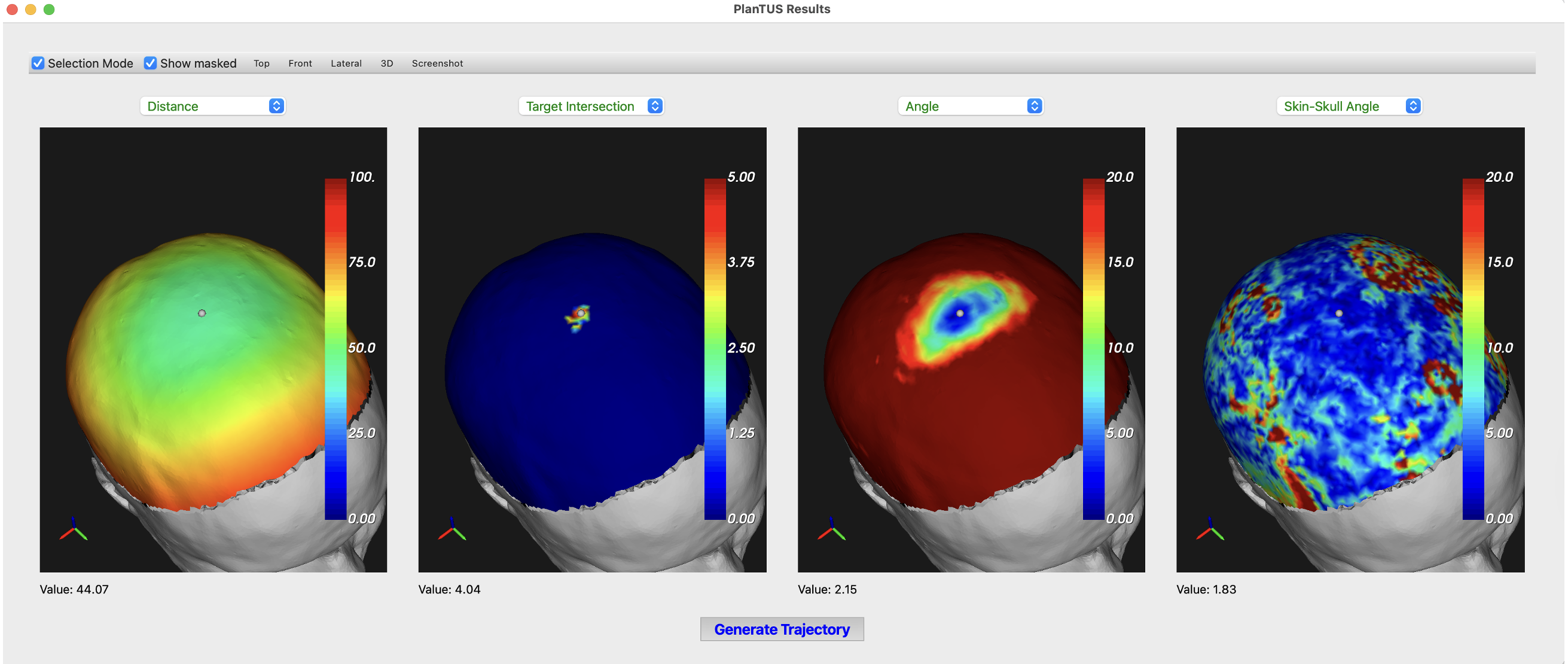The width and height of the screenshot is (1568, 664).
Task: Click the marker dot on Target Intersection hotspot
Action: [x=581, y=313]
